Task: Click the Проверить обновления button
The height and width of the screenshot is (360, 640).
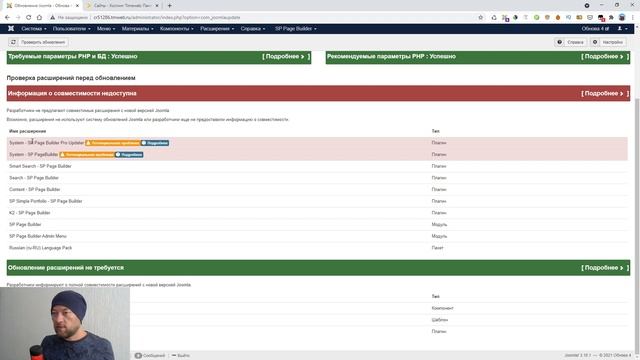Action: pyautogui.click(x=38, y=42)
